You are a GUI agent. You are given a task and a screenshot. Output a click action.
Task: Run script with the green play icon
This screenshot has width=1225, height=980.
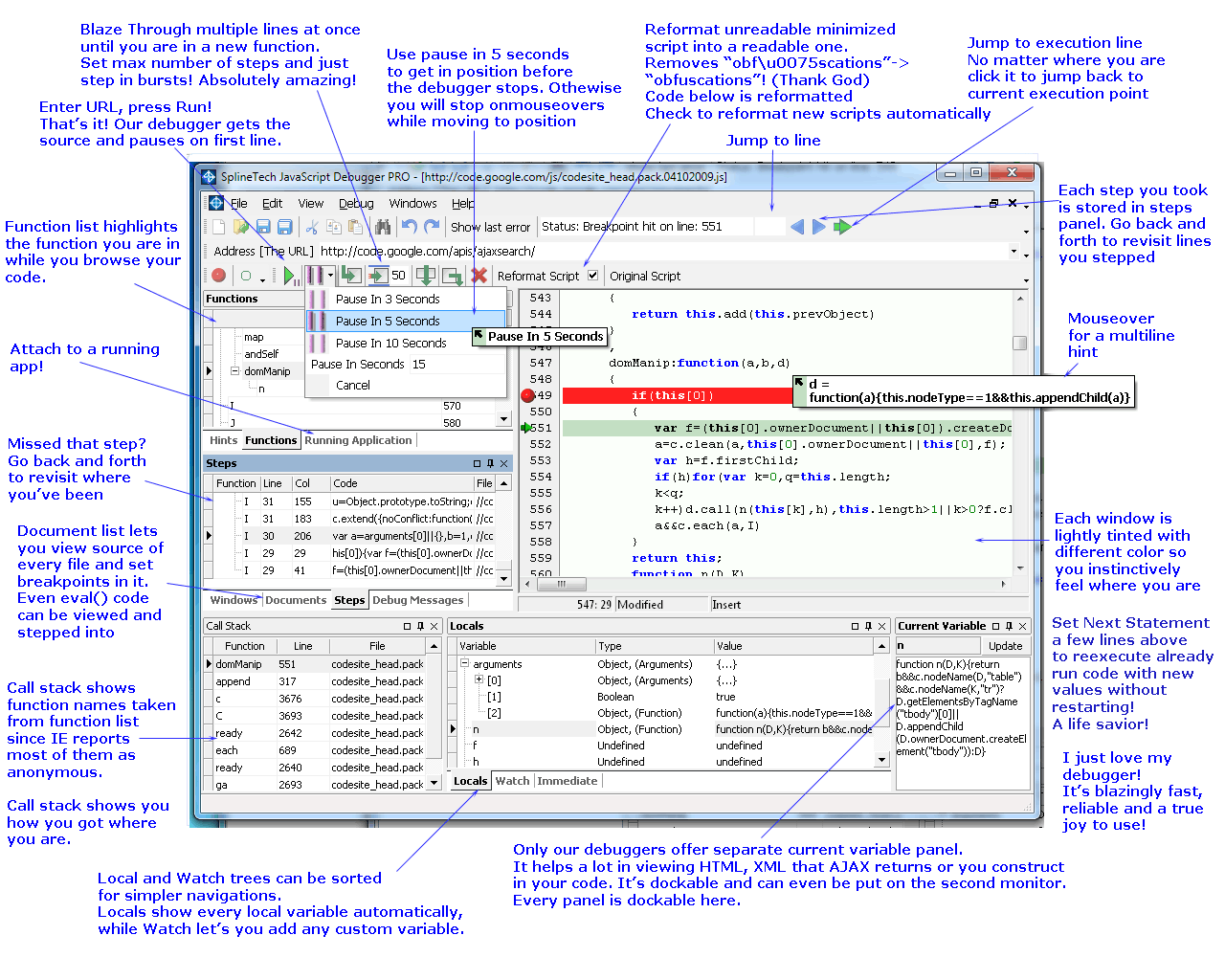(x=290, y=276)
